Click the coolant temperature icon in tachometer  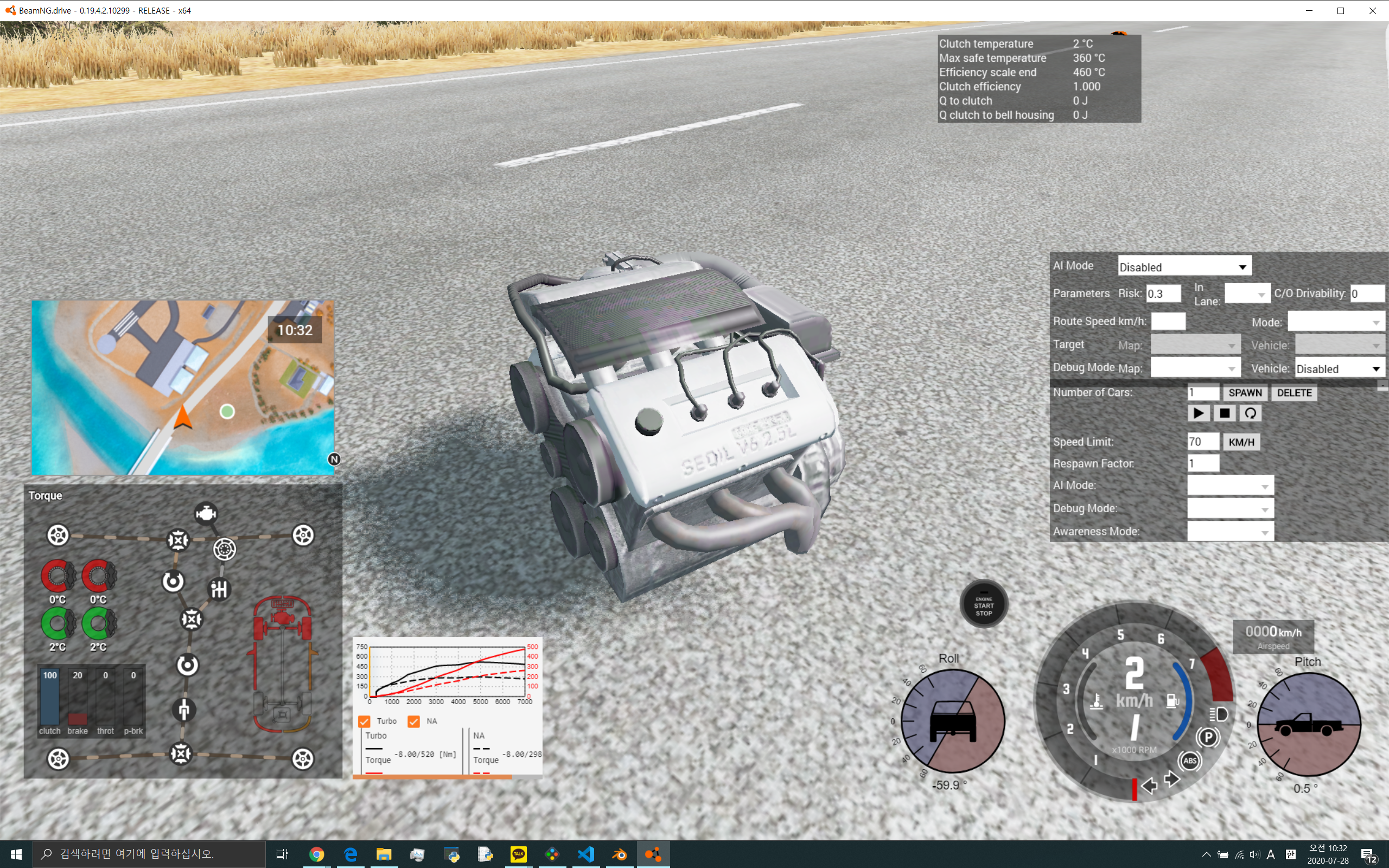click(x=1096, y=701)
